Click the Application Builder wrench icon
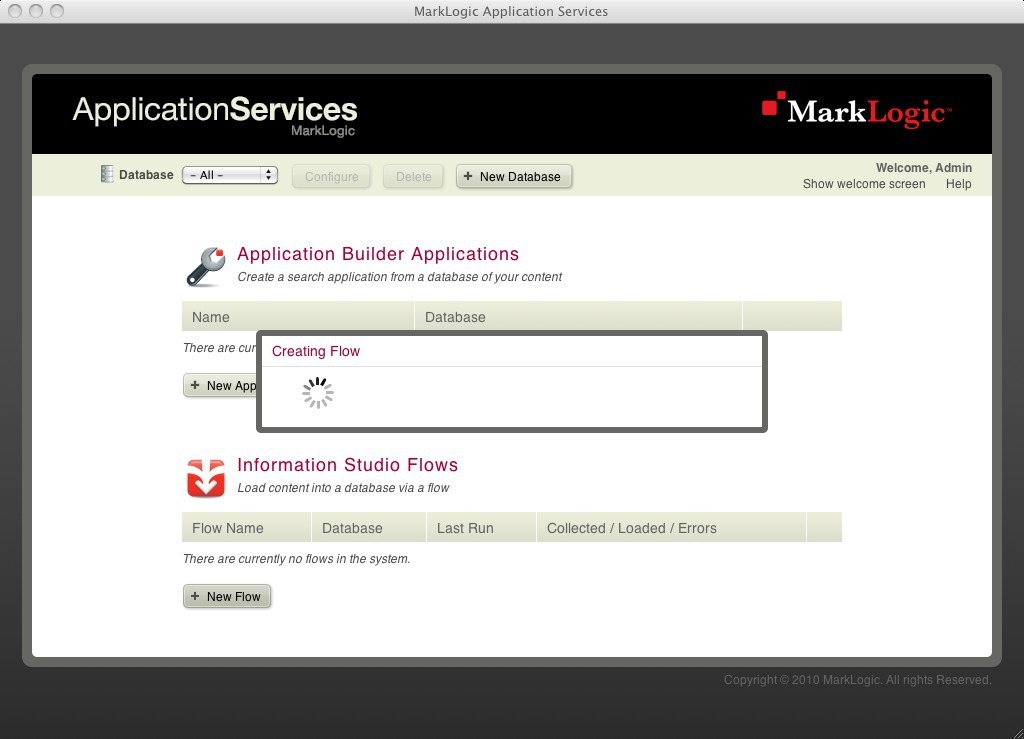Image resolution: width=1024 pixels, height=739 pixels. point(206,266)
